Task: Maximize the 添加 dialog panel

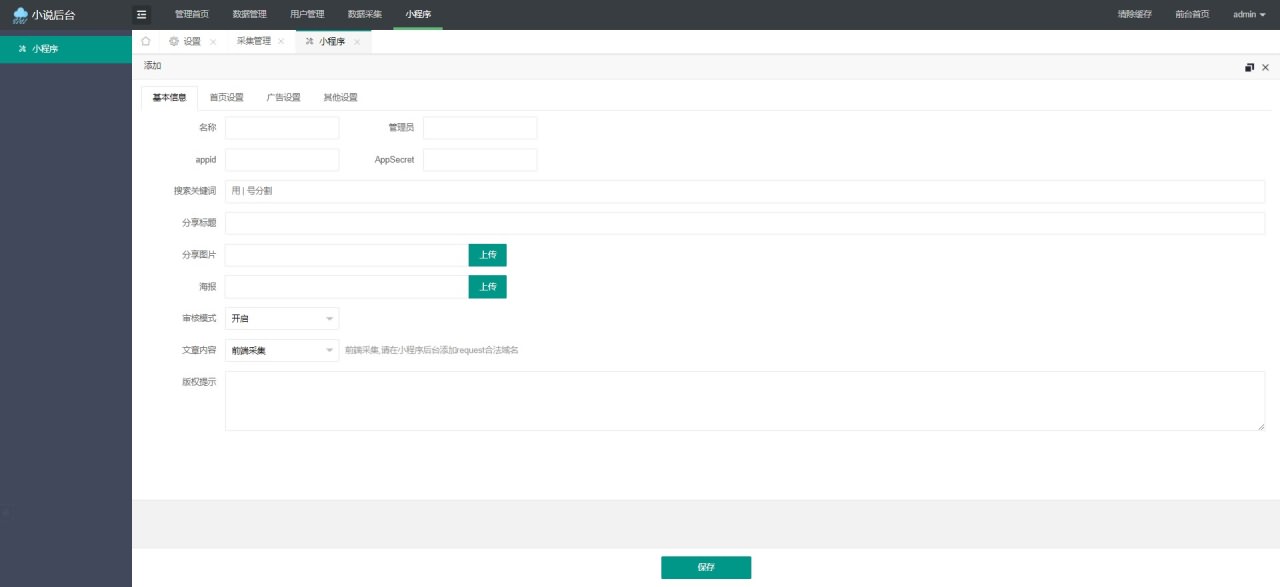Action: (1249, 67)
